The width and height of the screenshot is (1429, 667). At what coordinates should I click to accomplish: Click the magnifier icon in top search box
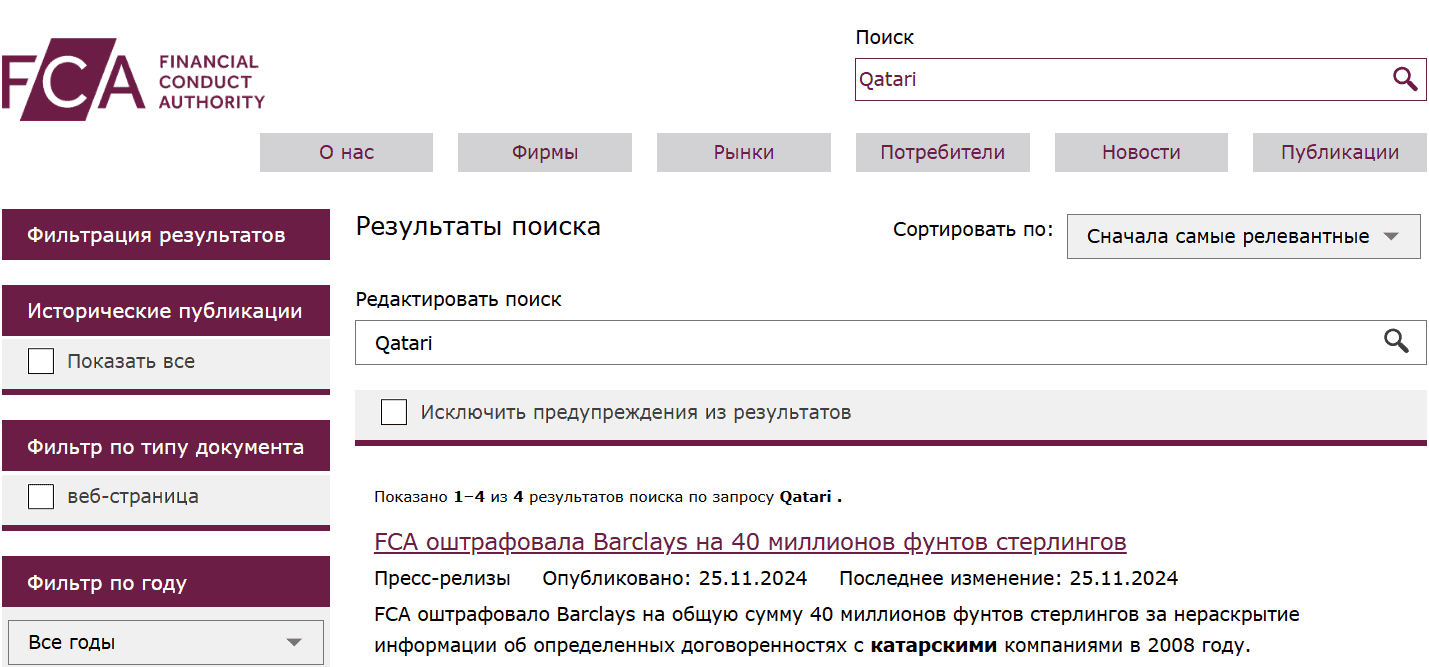click(x=1404, y=79)
